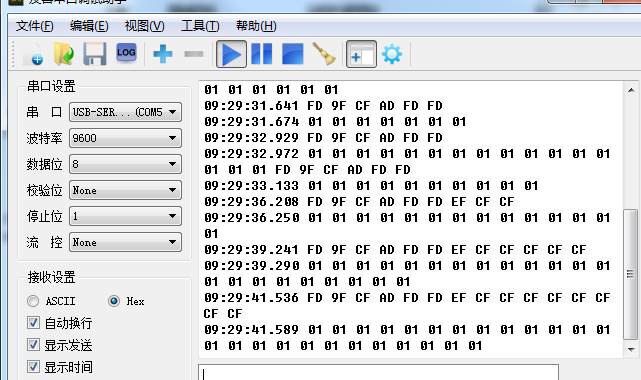Open file using the folder icon
The height and width of the screenshot is (380, 641).
point(64,54)
